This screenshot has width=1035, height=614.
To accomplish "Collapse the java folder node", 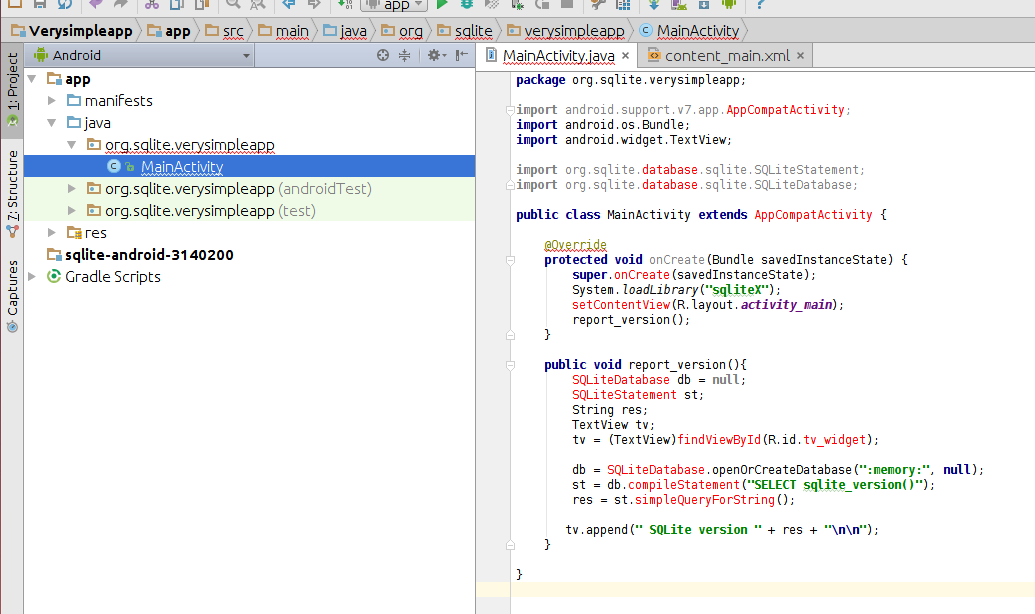I will pyautogui.click(x=53, y=123).
